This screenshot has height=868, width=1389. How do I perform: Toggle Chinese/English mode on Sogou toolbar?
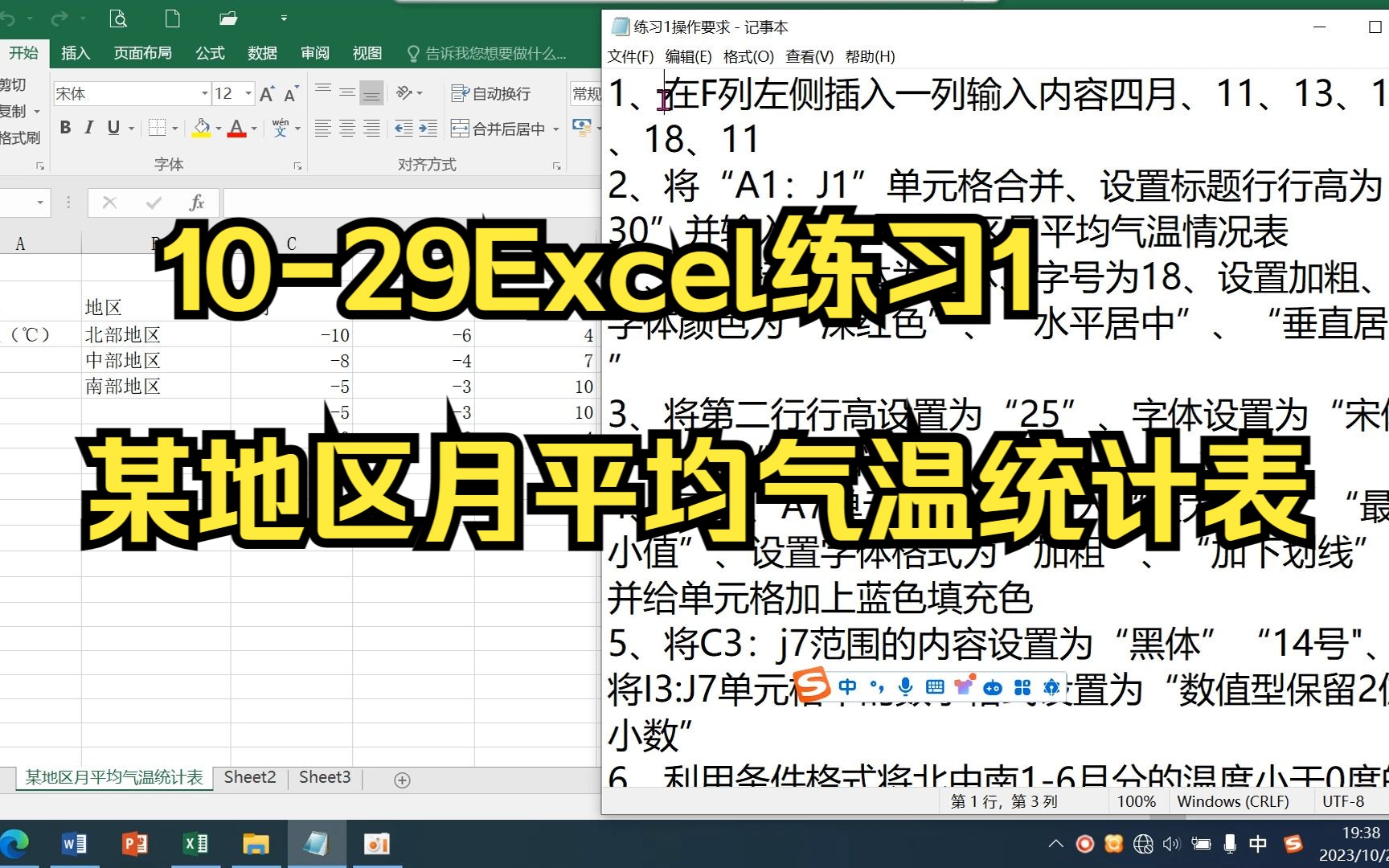(848, 686)
